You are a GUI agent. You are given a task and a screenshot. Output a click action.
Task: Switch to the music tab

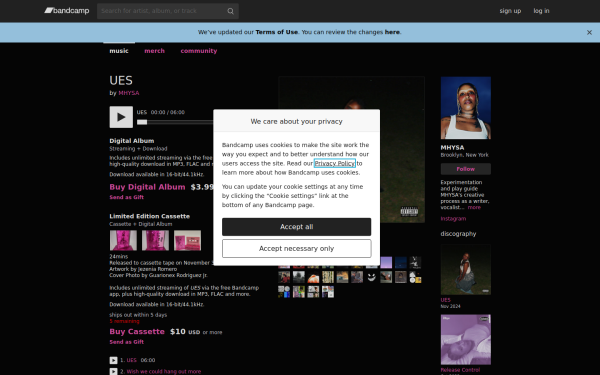119,51
